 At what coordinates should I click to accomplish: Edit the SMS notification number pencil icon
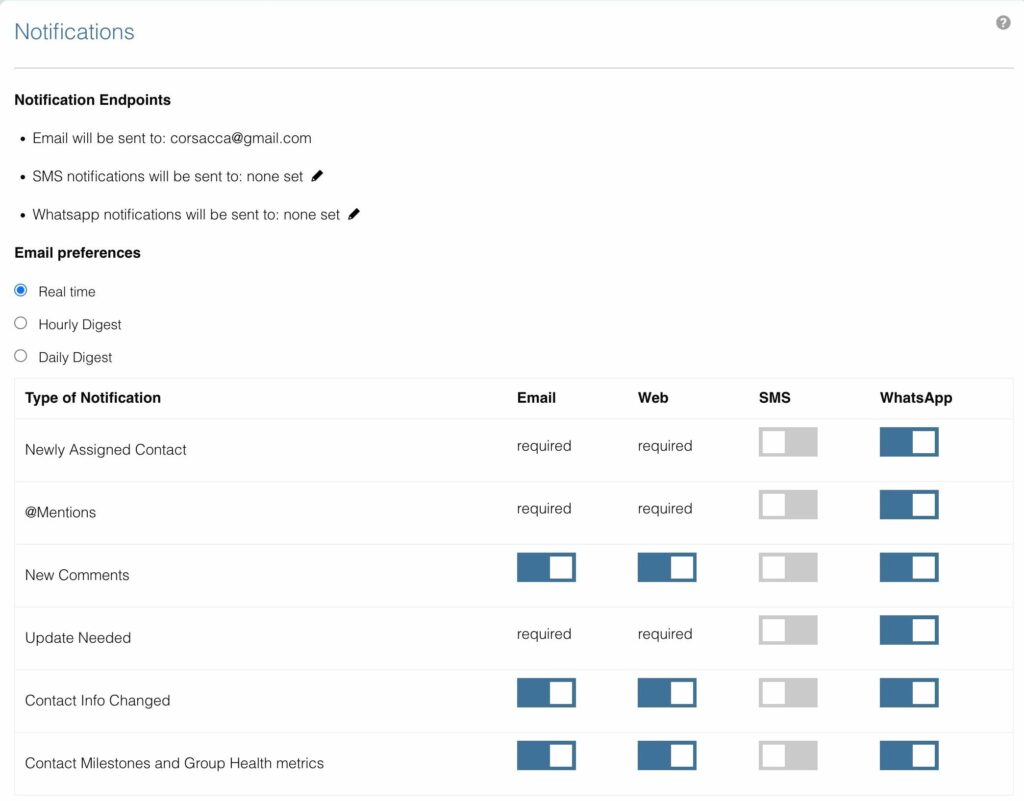(317, 176)
